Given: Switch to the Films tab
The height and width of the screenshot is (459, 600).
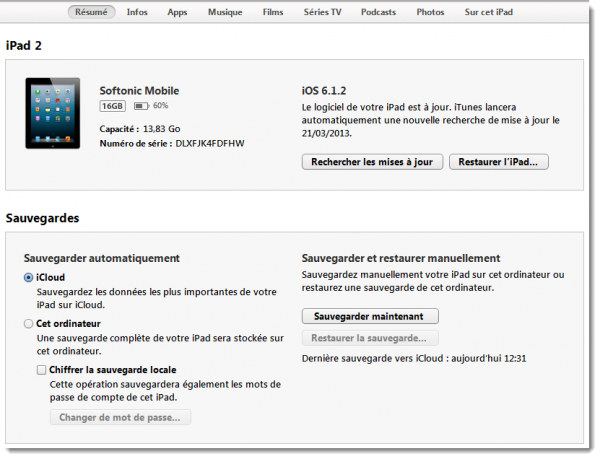Looking at the screenshot, I should pos(272,12).
